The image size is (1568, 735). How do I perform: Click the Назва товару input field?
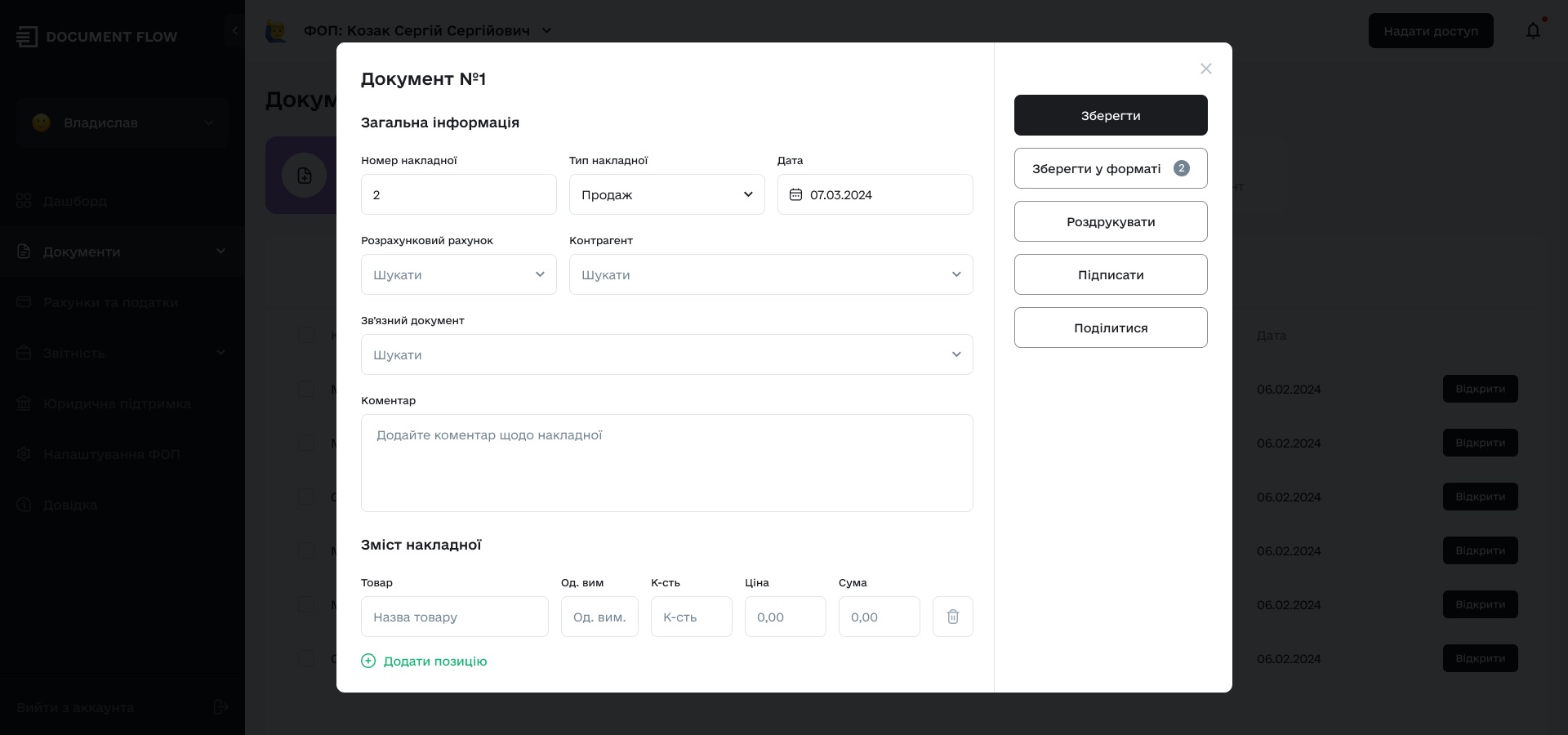pyautogui.click(x=455, y=617)
